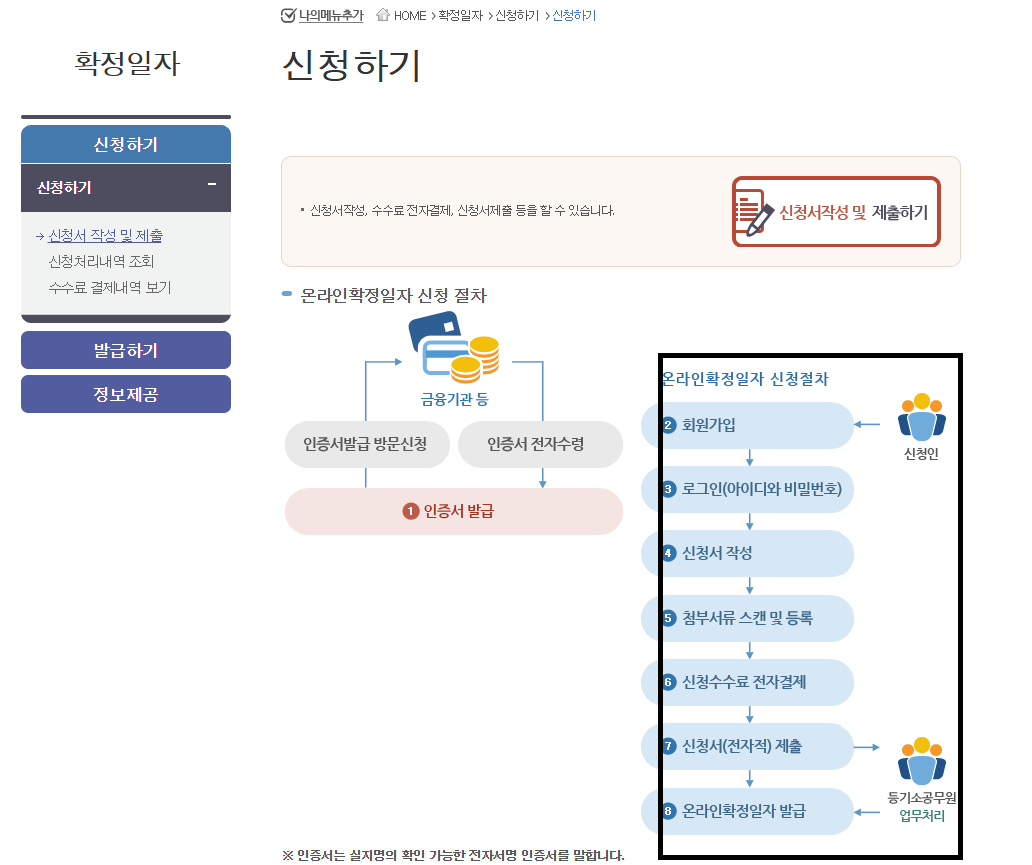Click the blue 신청하기 breadcrumb item
Viewport: 1032px width, 865px height.
pos(574,15)
